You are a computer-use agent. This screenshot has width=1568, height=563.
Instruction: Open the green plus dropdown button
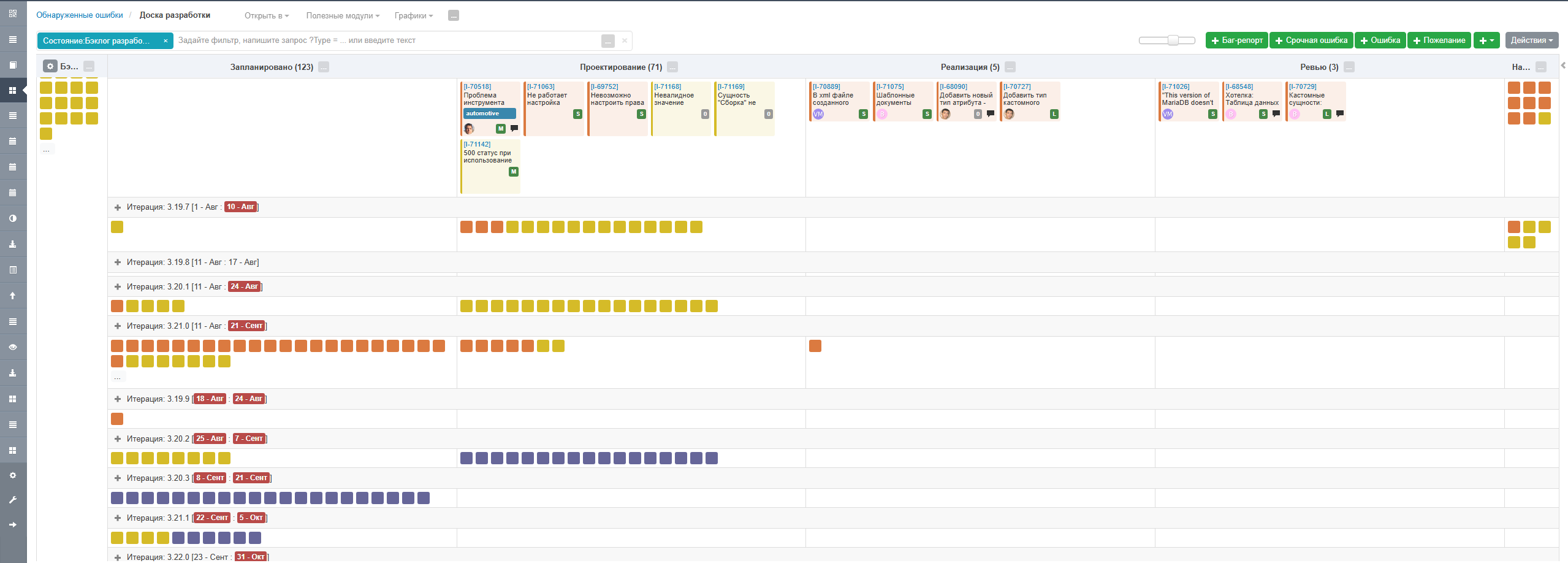pos(1486,40)
